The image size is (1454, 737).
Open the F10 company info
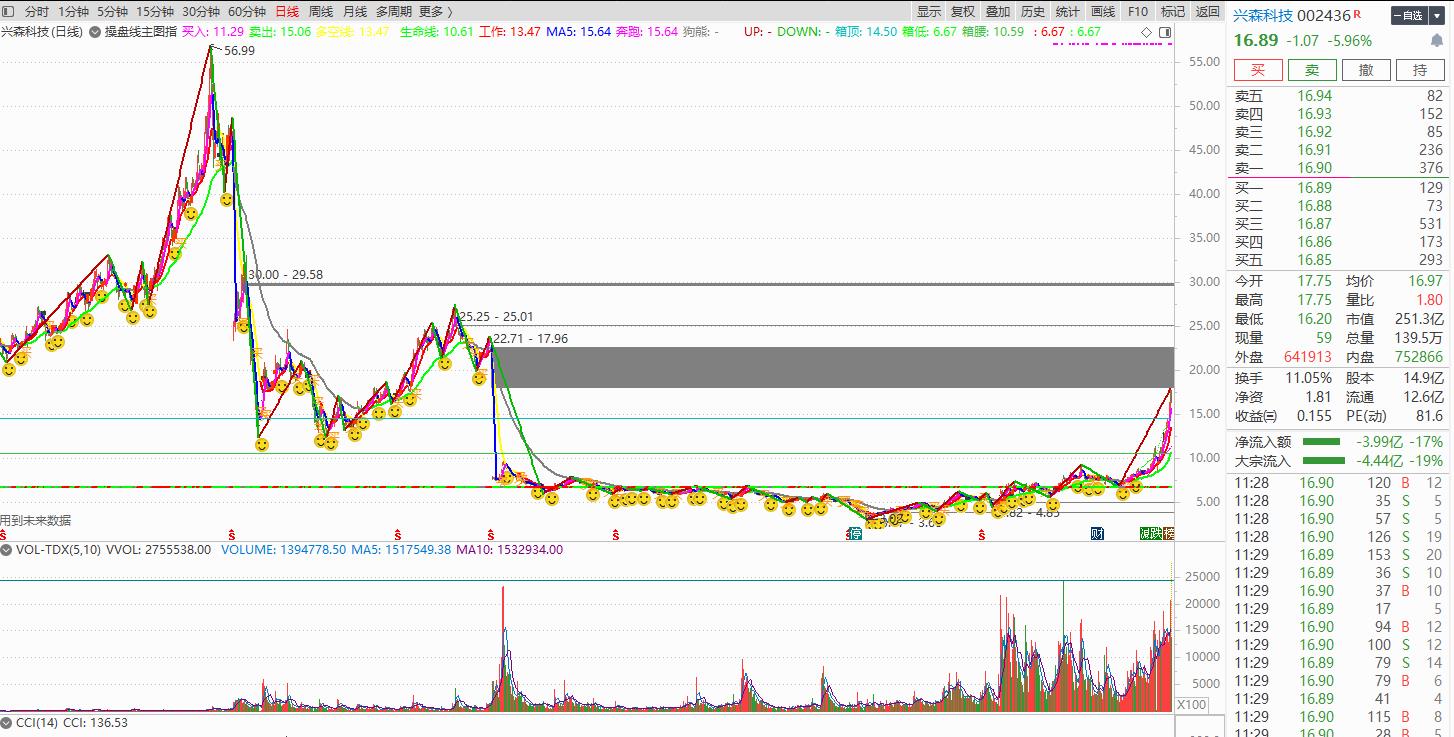tap(1138, 12)
